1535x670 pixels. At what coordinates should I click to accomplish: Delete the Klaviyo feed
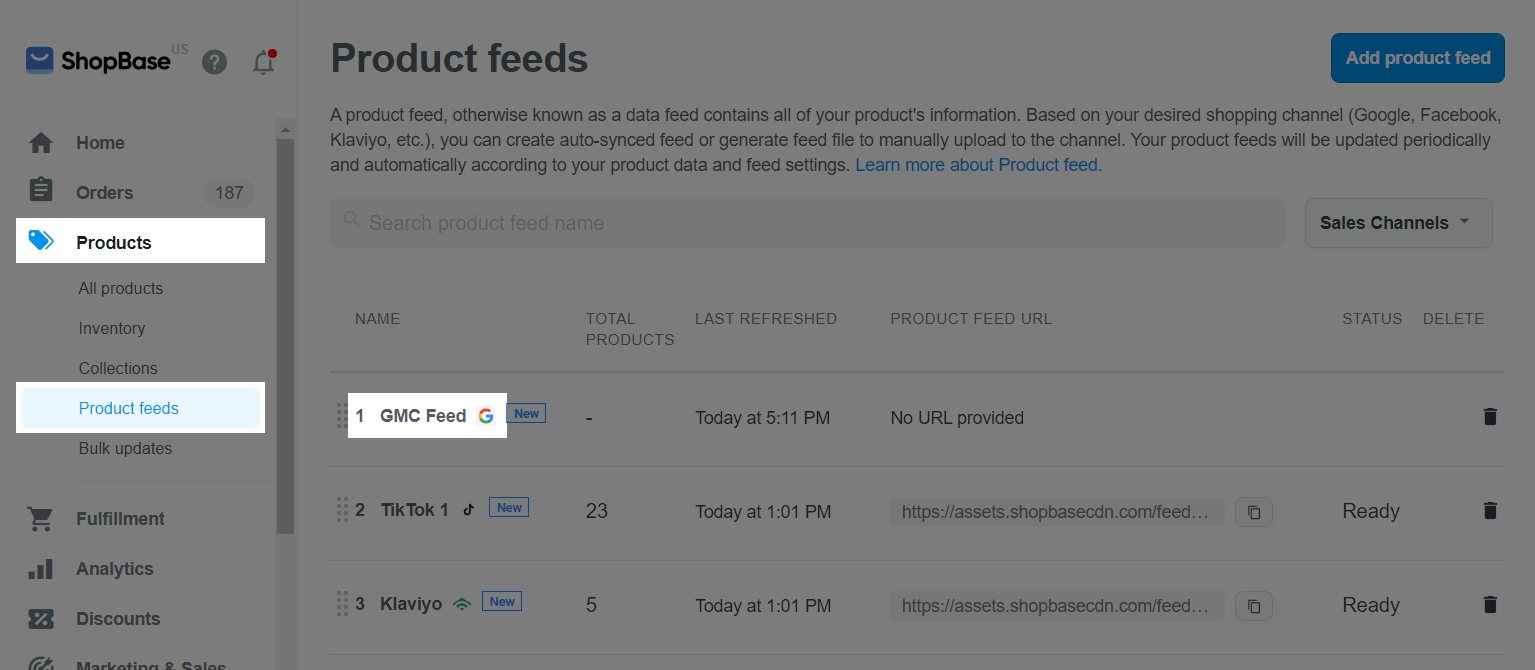point(1490,605)
